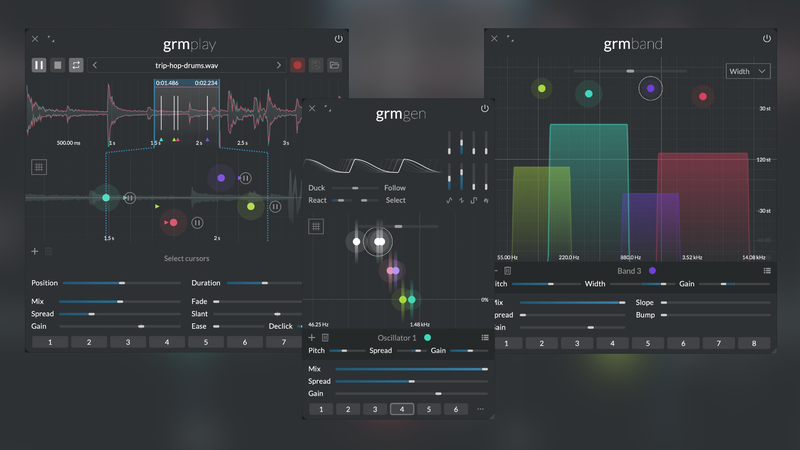Open the Width dropdown in grm band
Screen dimensions: 800x450
pyautogui.click(x=748, y=71)
